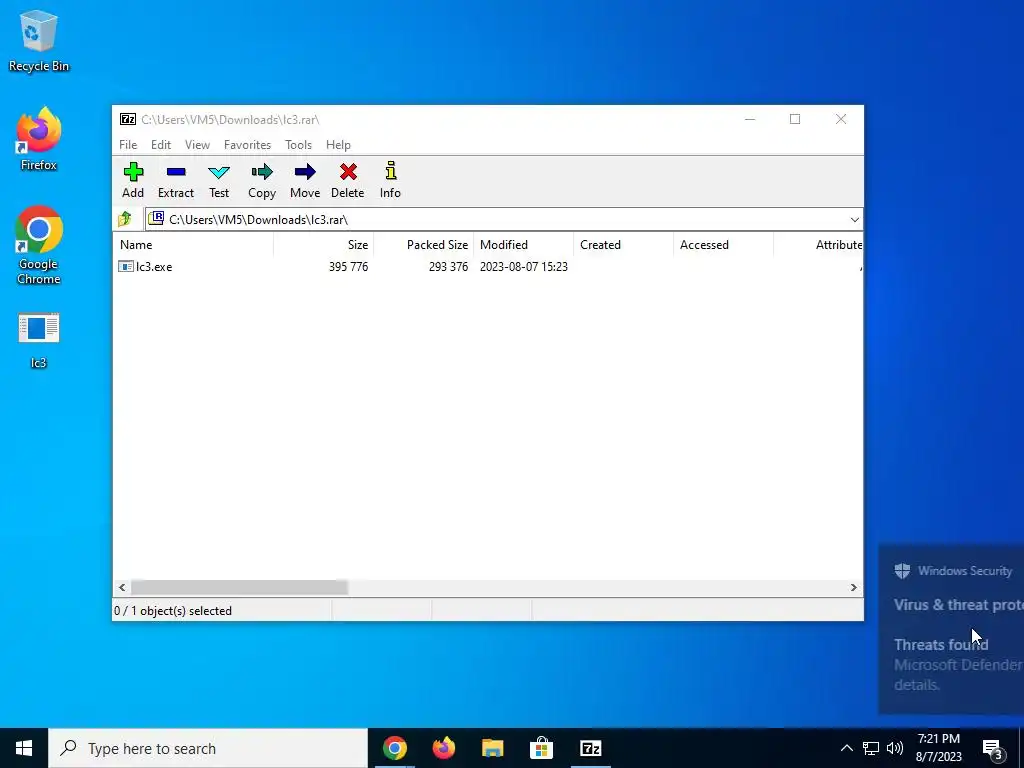Open Firefox from the taskbar
This screenshot has height=768, width=1024.
pyautogui.click(x=443, y=748)
